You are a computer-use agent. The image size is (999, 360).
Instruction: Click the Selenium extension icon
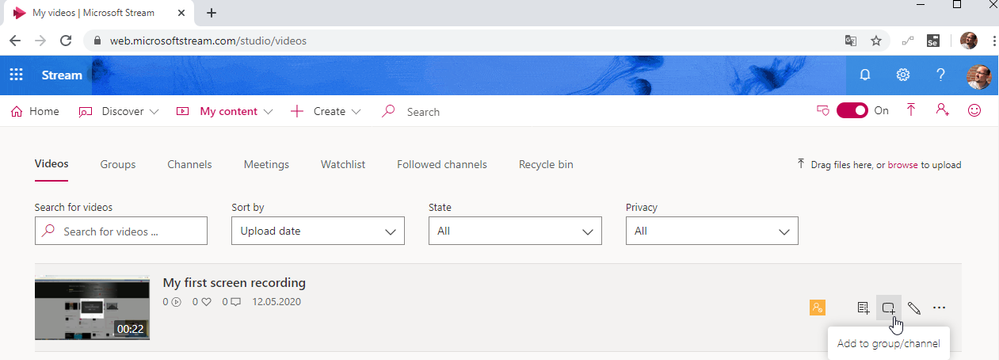[933, 41]
